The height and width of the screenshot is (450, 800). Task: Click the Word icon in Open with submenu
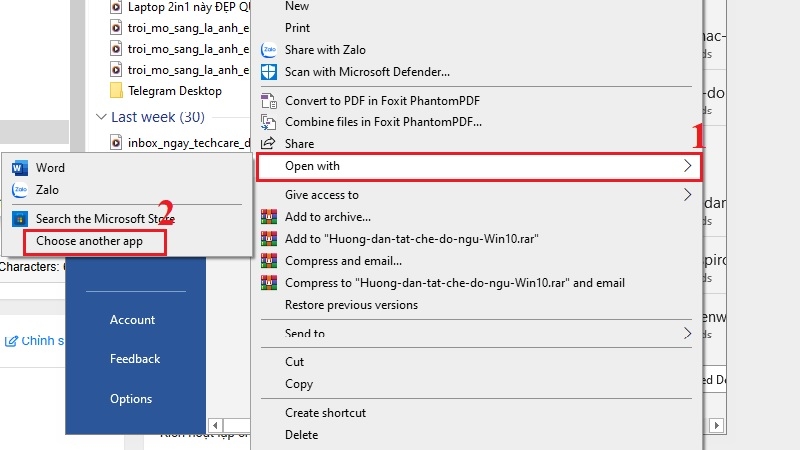coord(20,168)
